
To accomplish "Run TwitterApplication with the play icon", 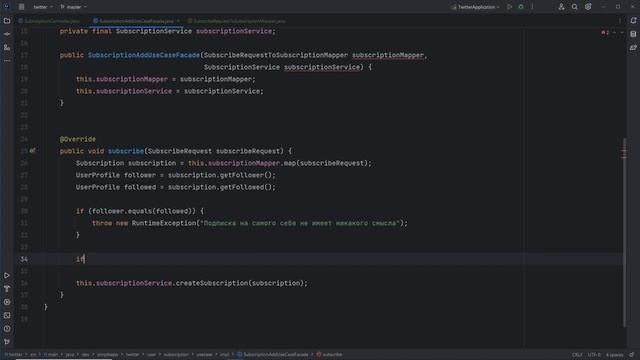I will 509,7.
